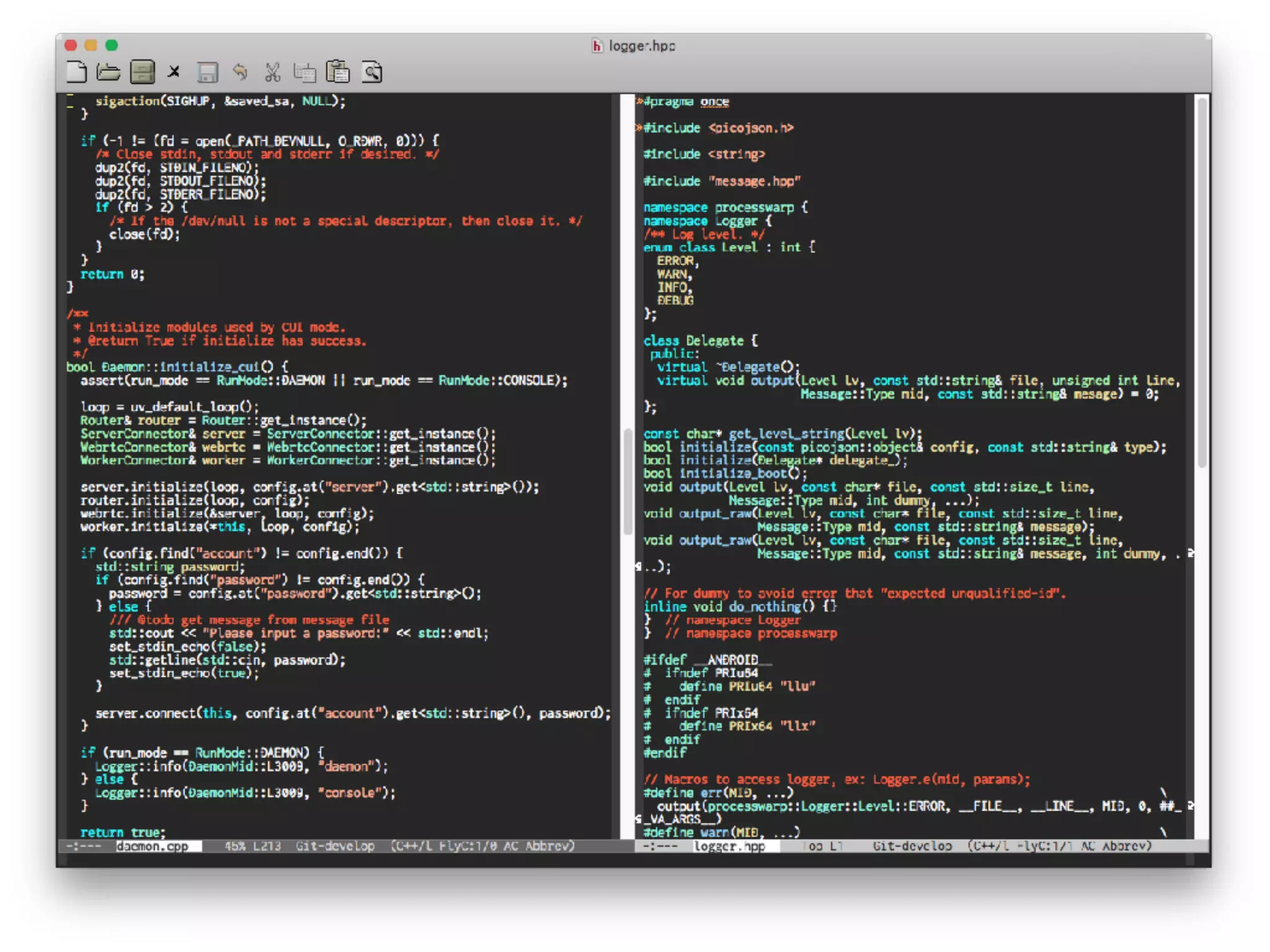Discard the buffer with the X icon

point(174,73)
